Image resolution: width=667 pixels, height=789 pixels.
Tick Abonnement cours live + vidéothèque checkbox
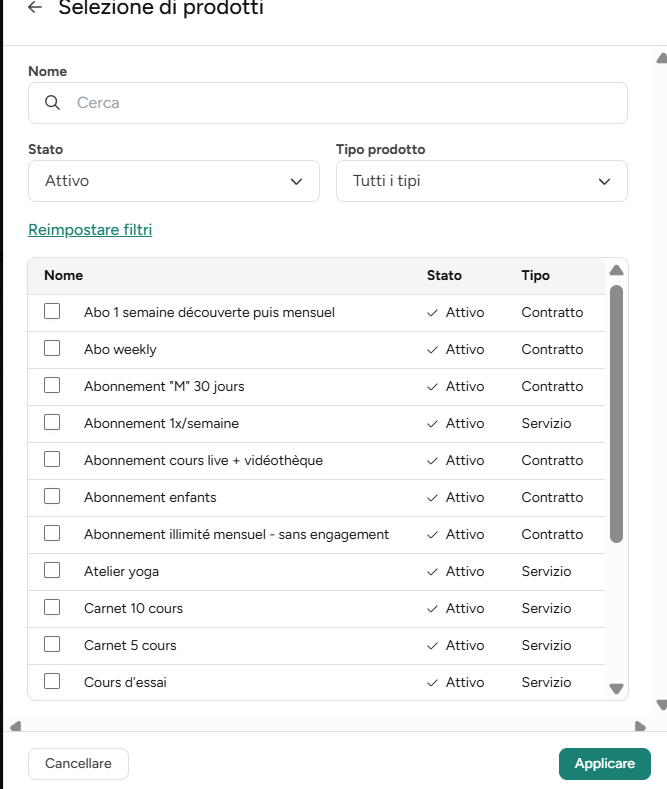(52, 459)
